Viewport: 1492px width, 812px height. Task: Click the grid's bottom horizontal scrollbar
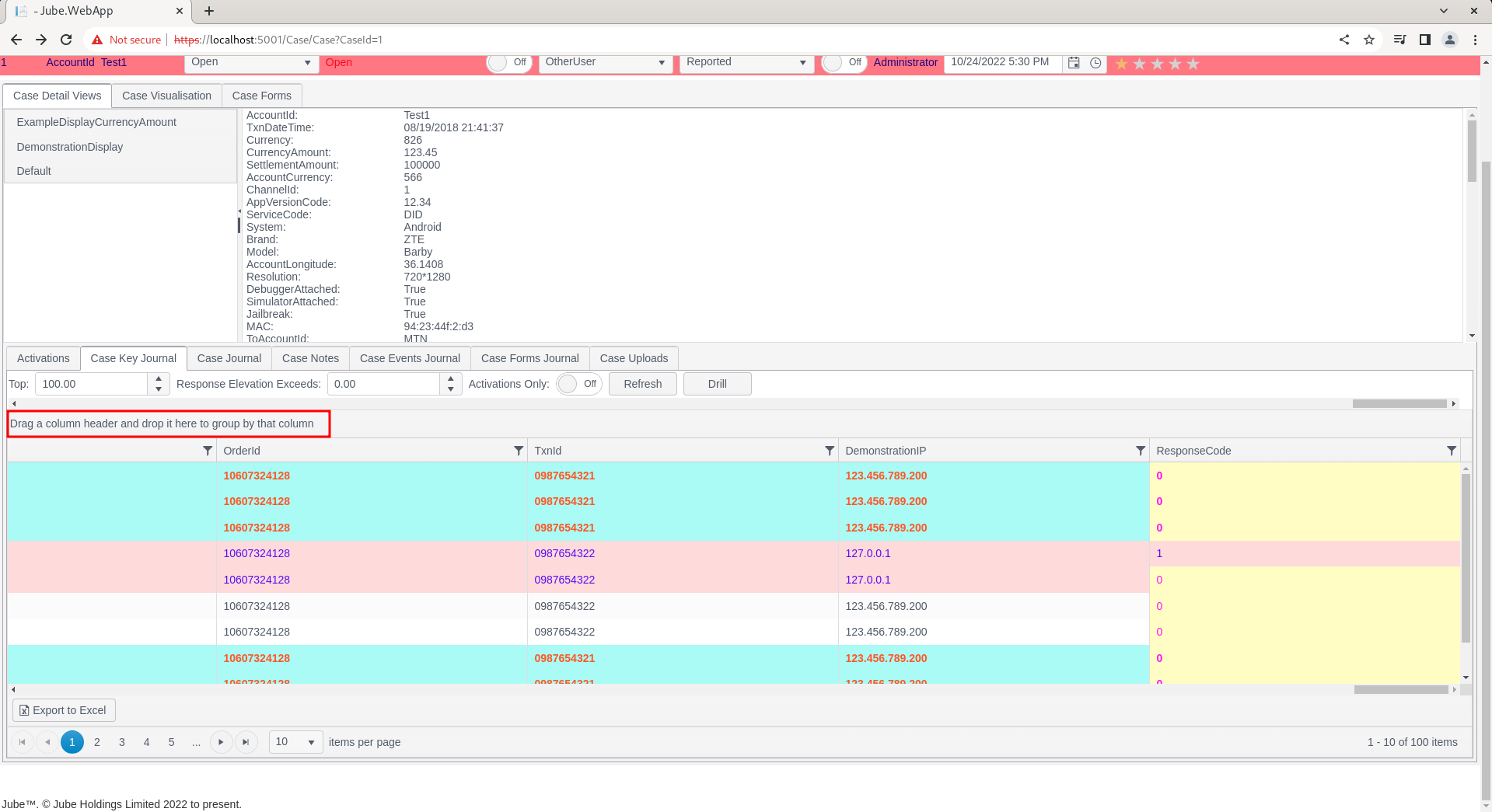coord(1401,689)
